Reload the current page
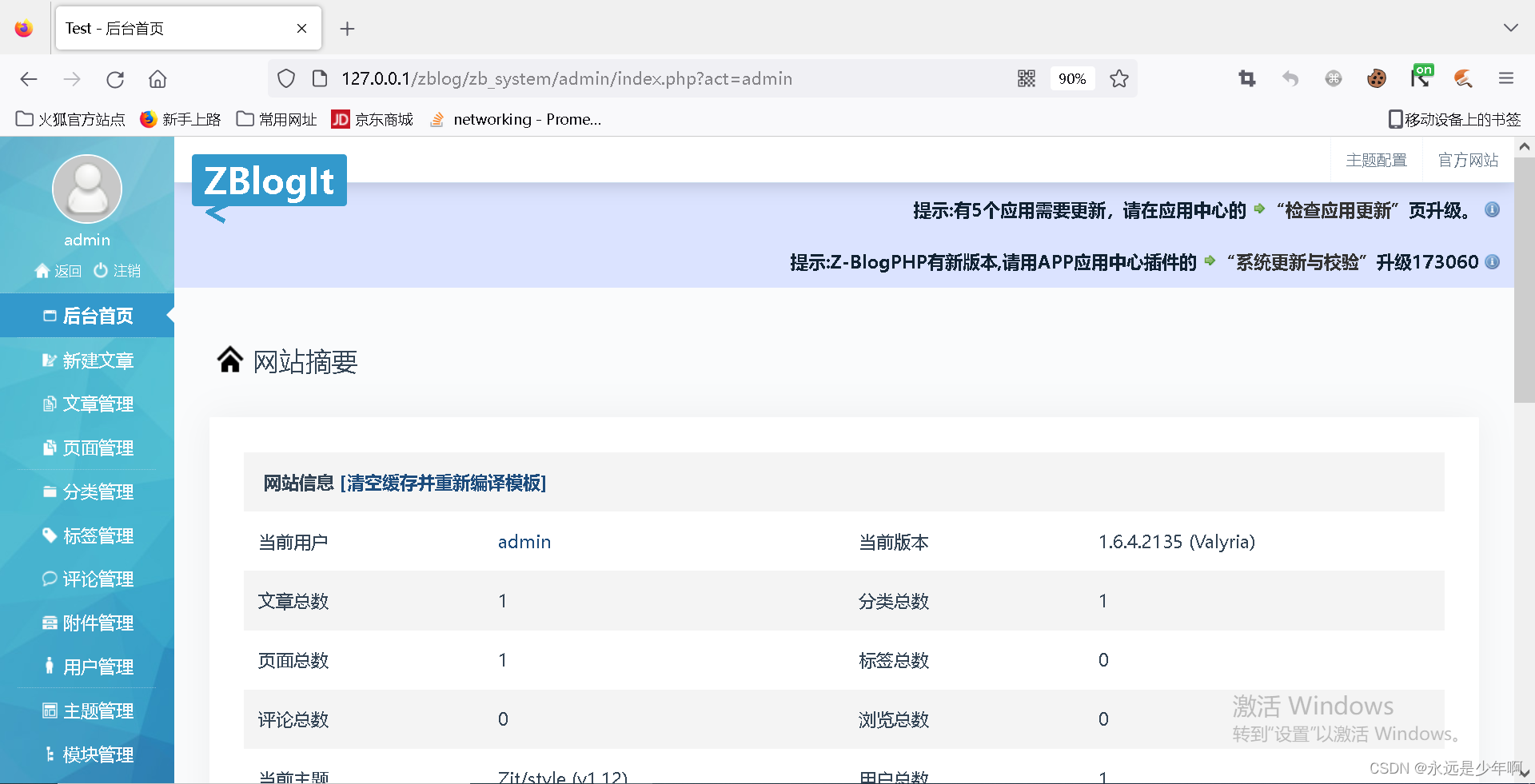The height and width of the screenshot is (784, 1535). (115, 78)
